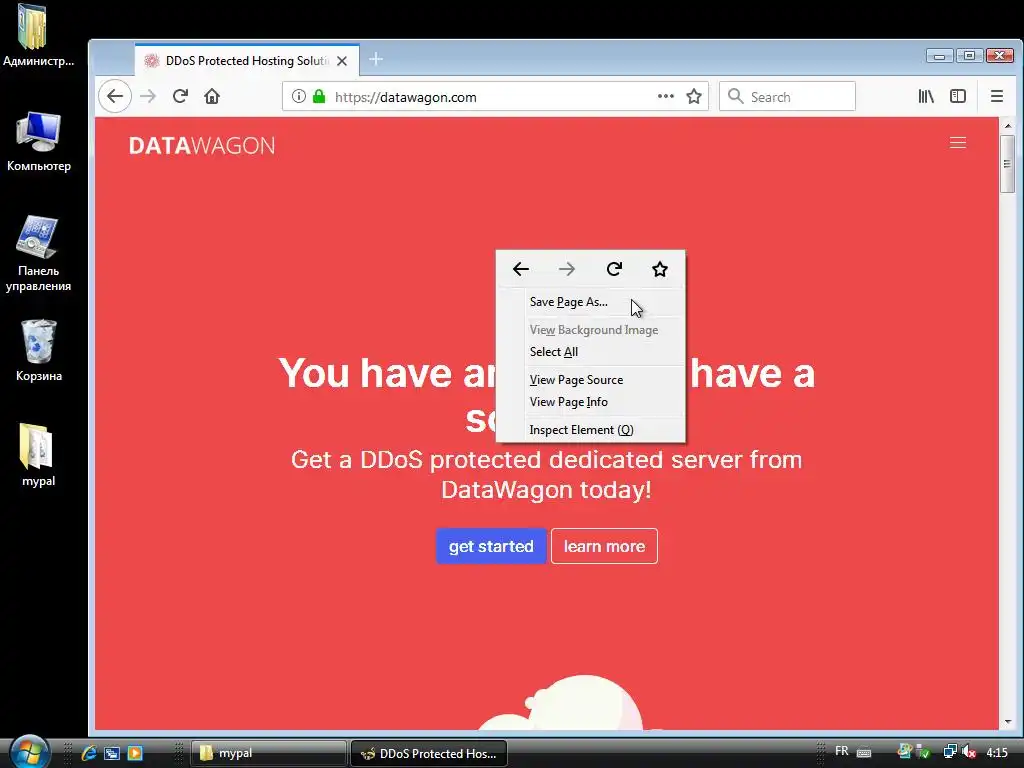Viewport: 1024px width, 768px height.
Task: Open the browser hamburger menu
Action: click(x=997, y=97)
